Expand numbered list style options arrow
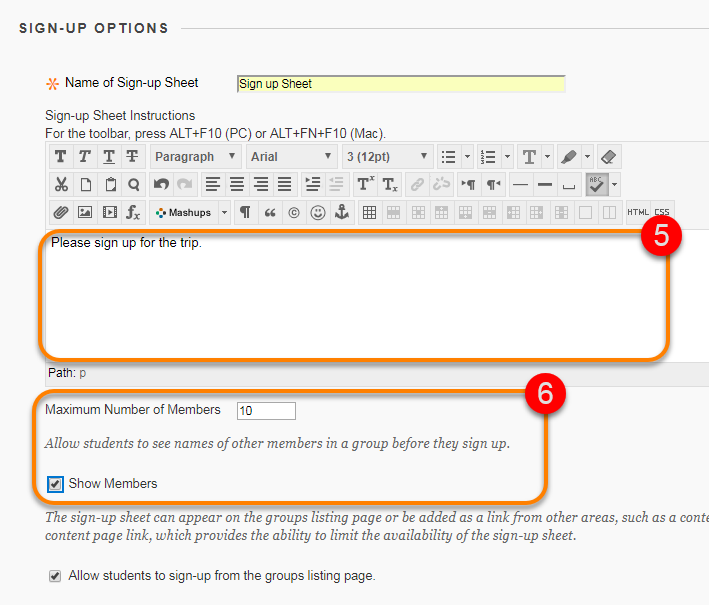Image resolution: width=709 pixels, height=605 pixels. tap(507, 157)
